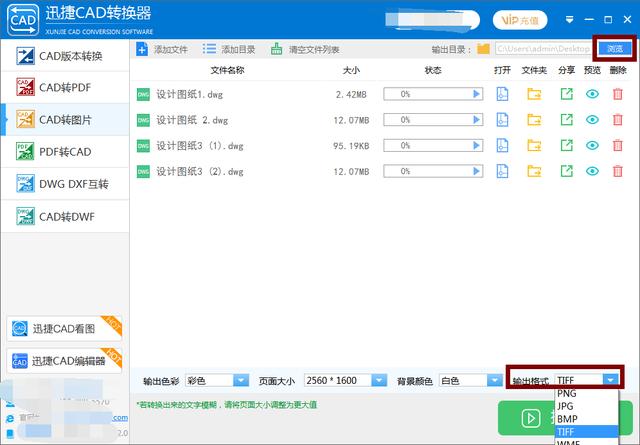Open file icon for 设计图纸 2.dwg

(502, 120)
